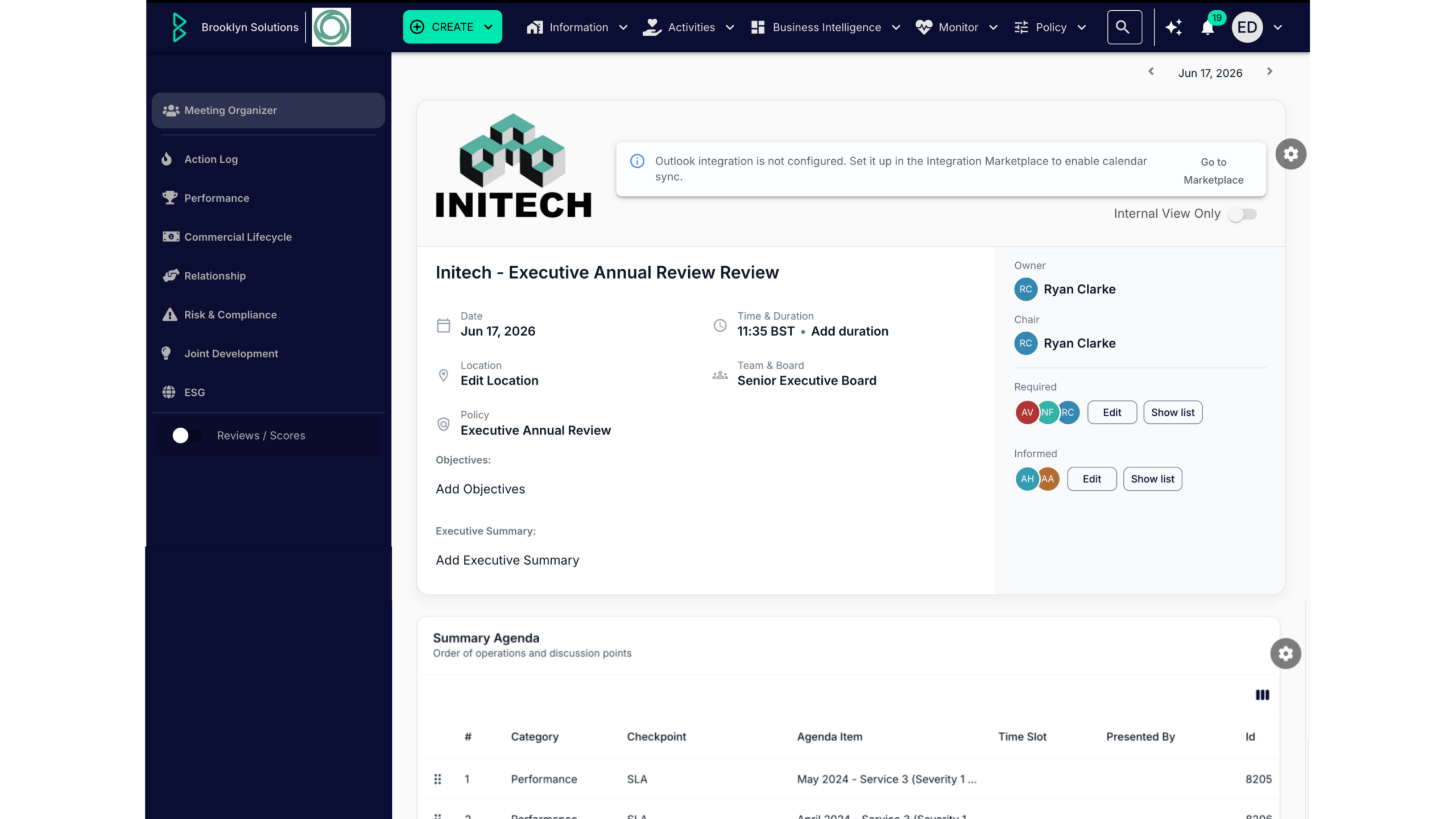The width and height of the screenshot is (1456, 819).
Task: Toggle the Reviews / Scores switch
Action: pyautogui.click(x=187, y=435)
